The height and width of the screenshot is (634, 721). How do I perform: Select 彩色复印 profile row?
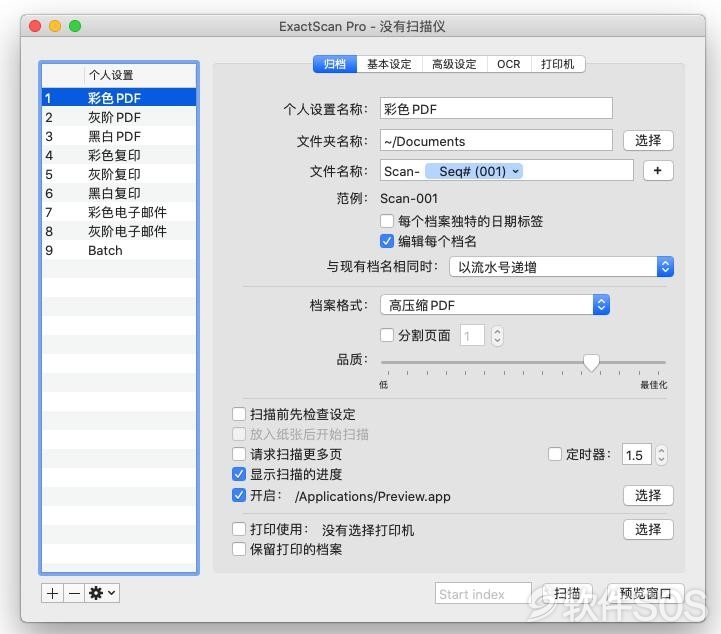point(119,155)
